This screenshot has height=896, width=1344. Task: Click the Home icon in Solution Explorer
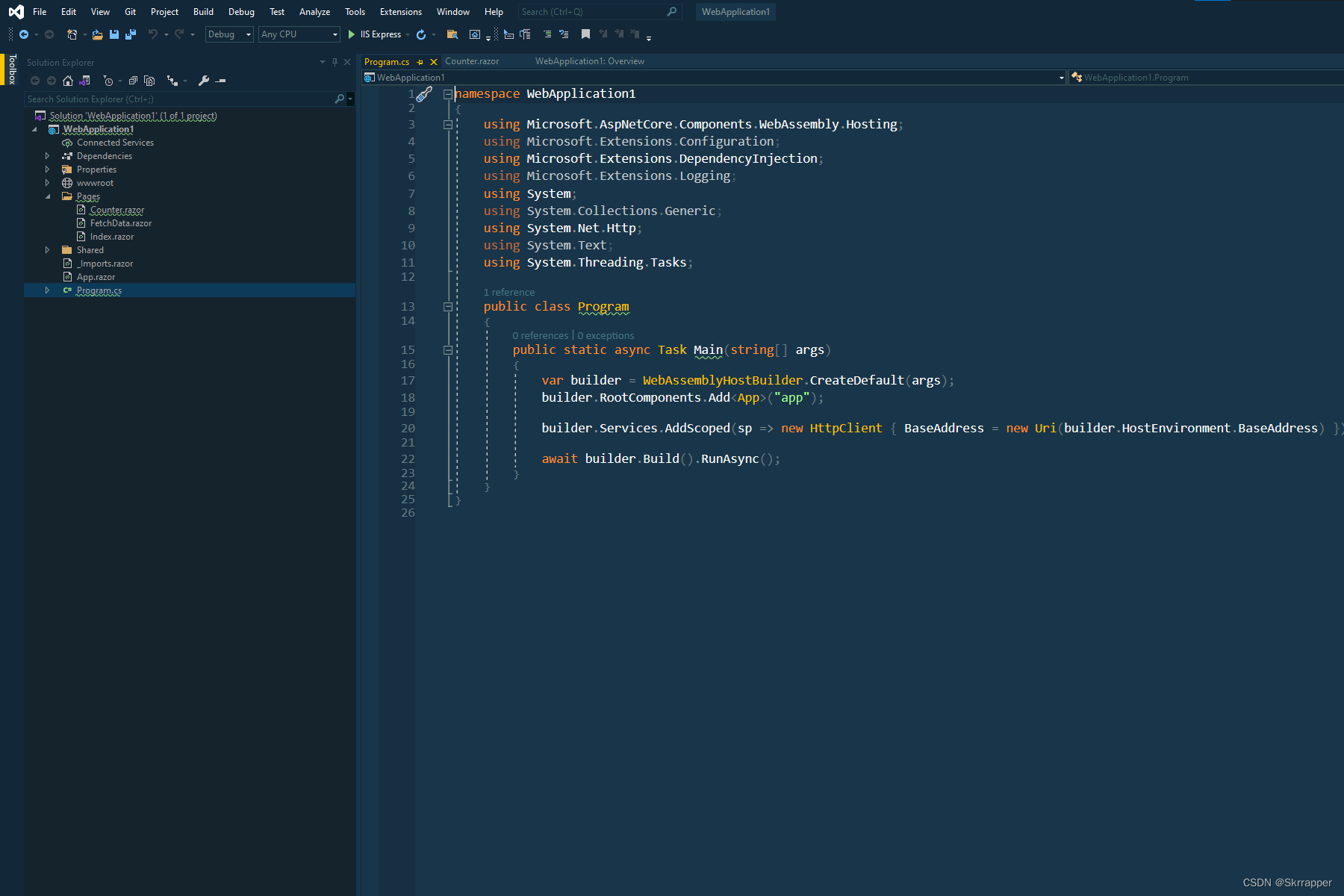point(68,81)
